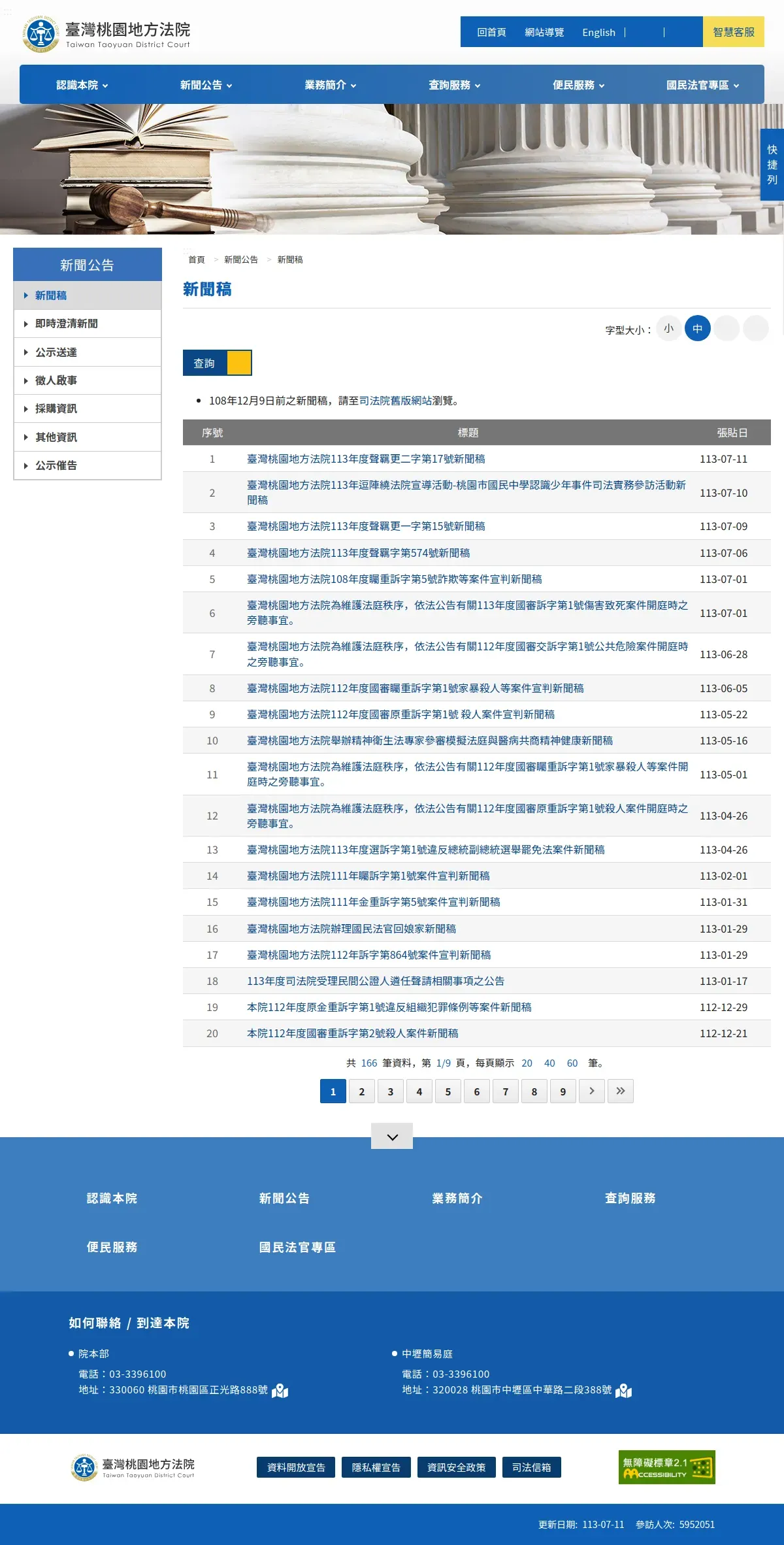Click footer 國民法官專區 link
The image size is (784, 1545).
point(297,1247)
